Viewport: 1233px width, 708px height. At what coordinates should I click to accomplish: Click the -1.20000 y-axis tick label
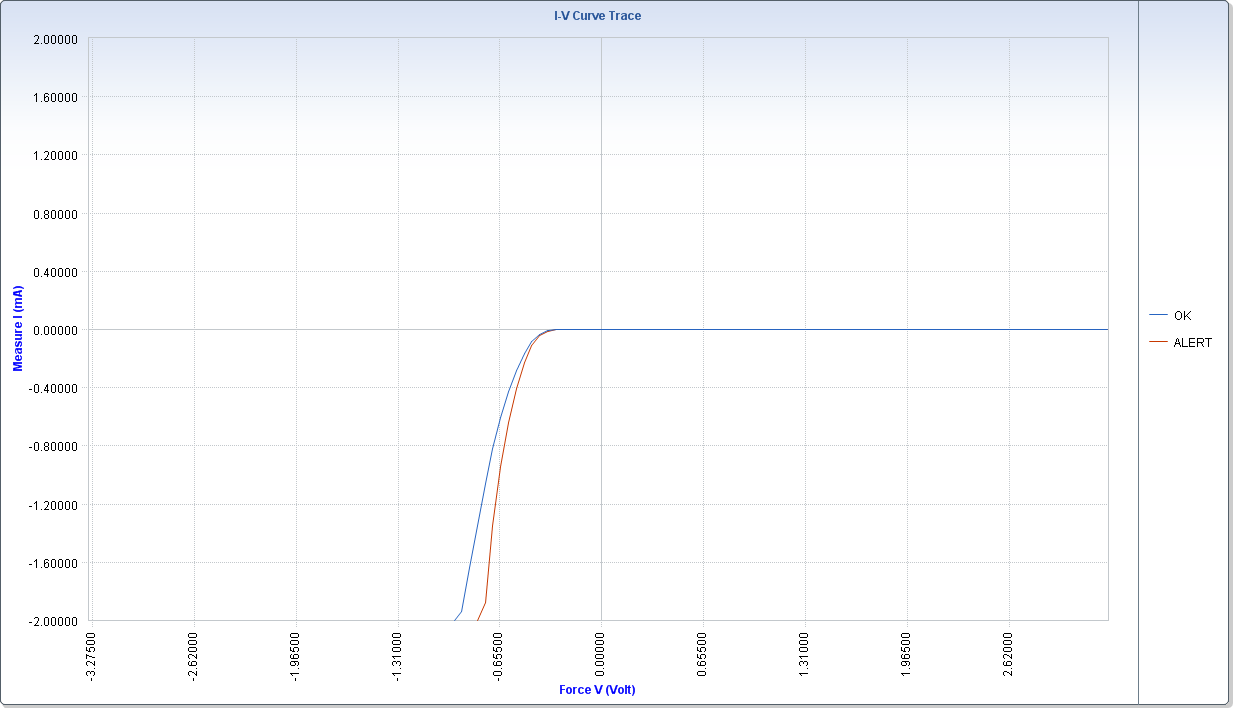[x=55, y=505]
